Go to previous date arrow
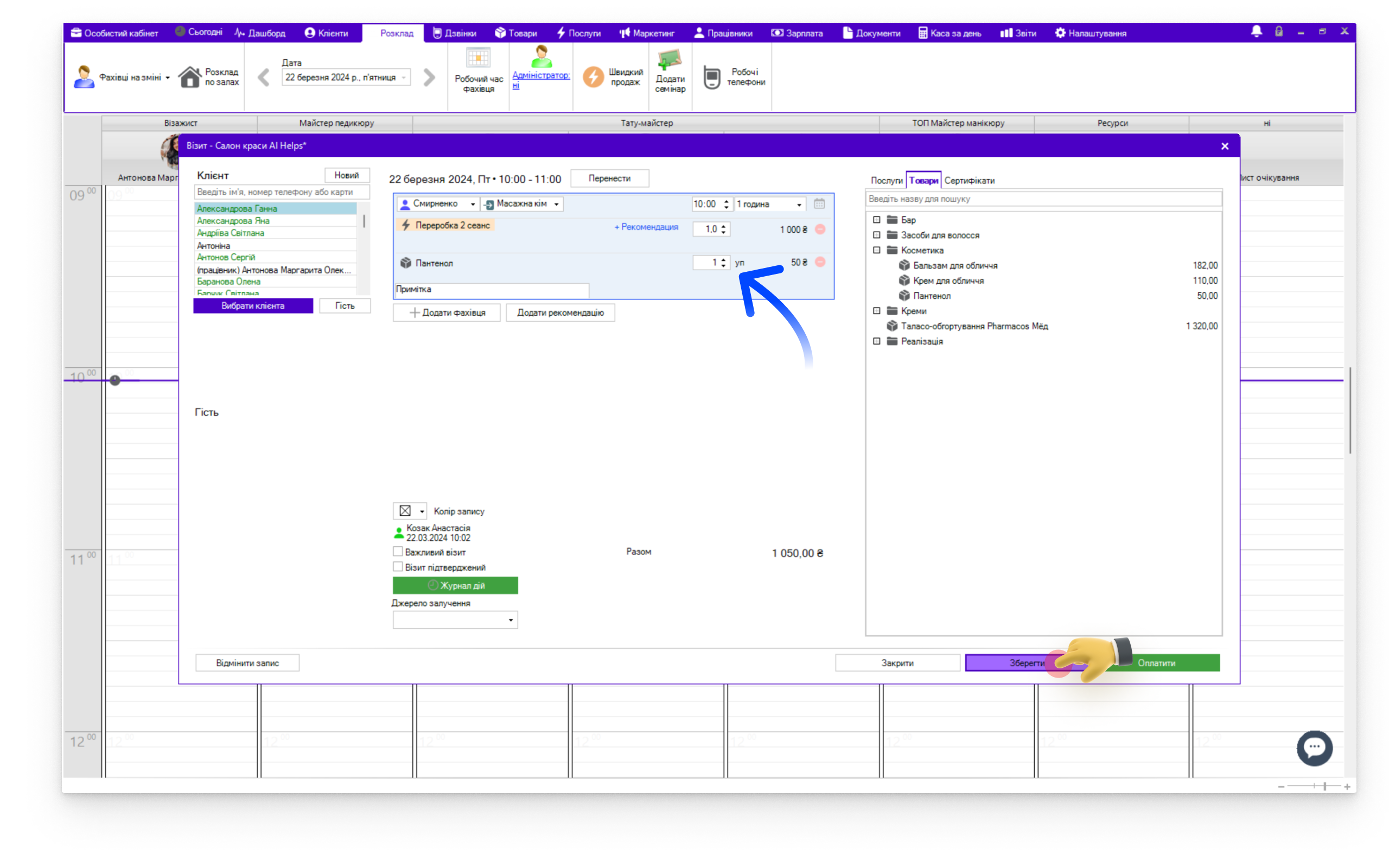 click(x=264, y=77)
